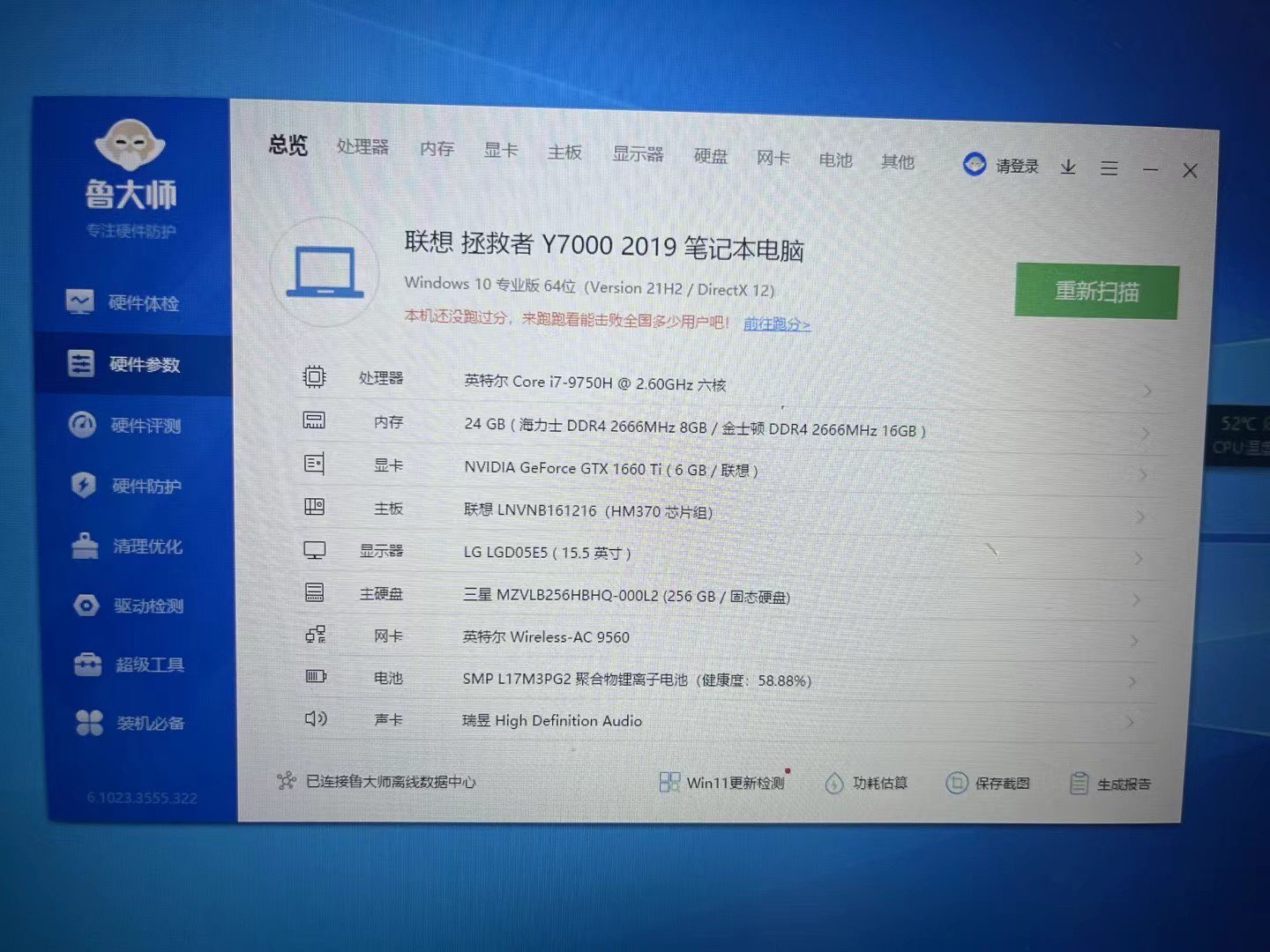Click the 英特尔 Core i7-9750H text

[595, 383]
